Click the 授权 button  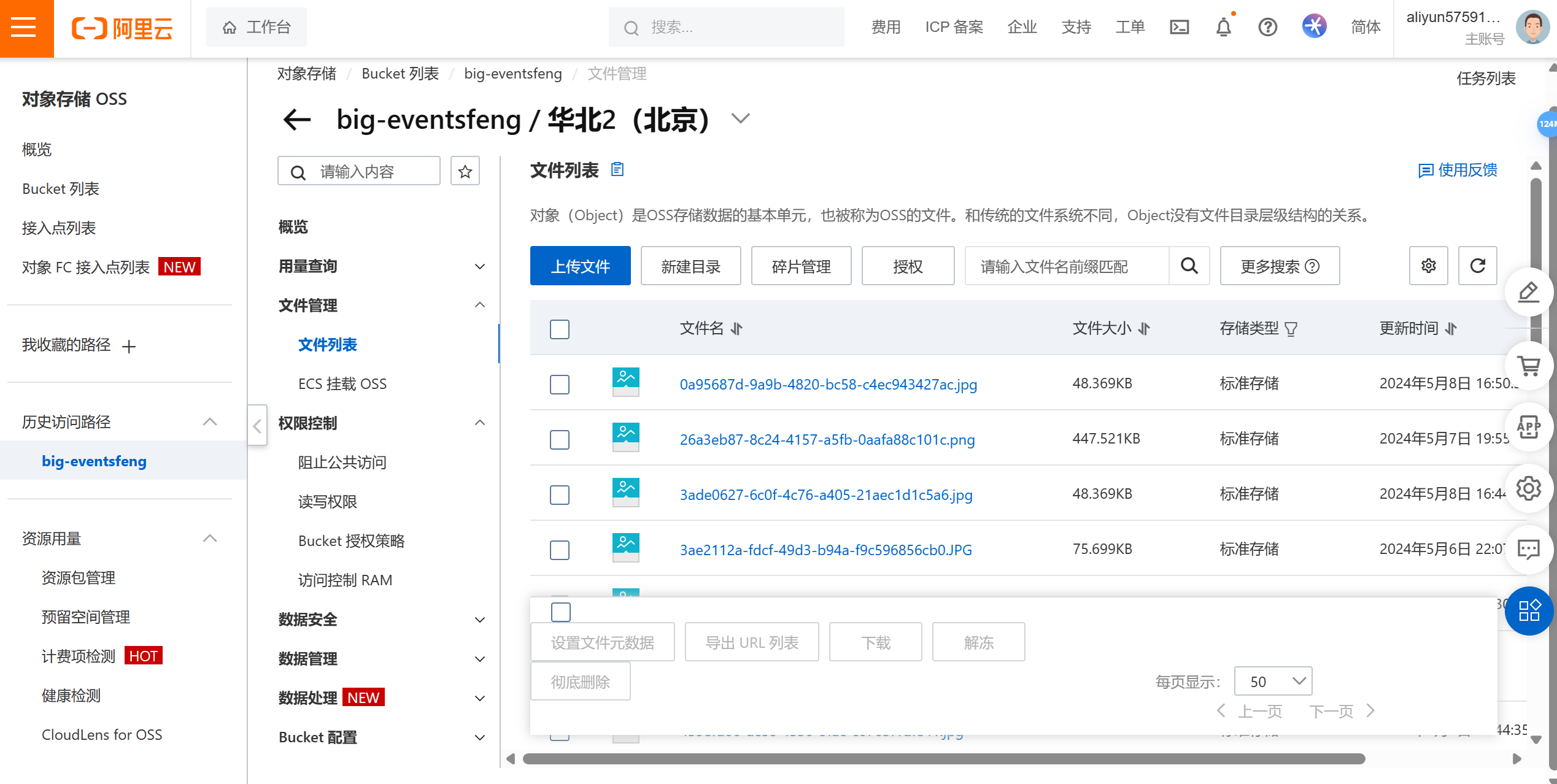coord(908,266)
